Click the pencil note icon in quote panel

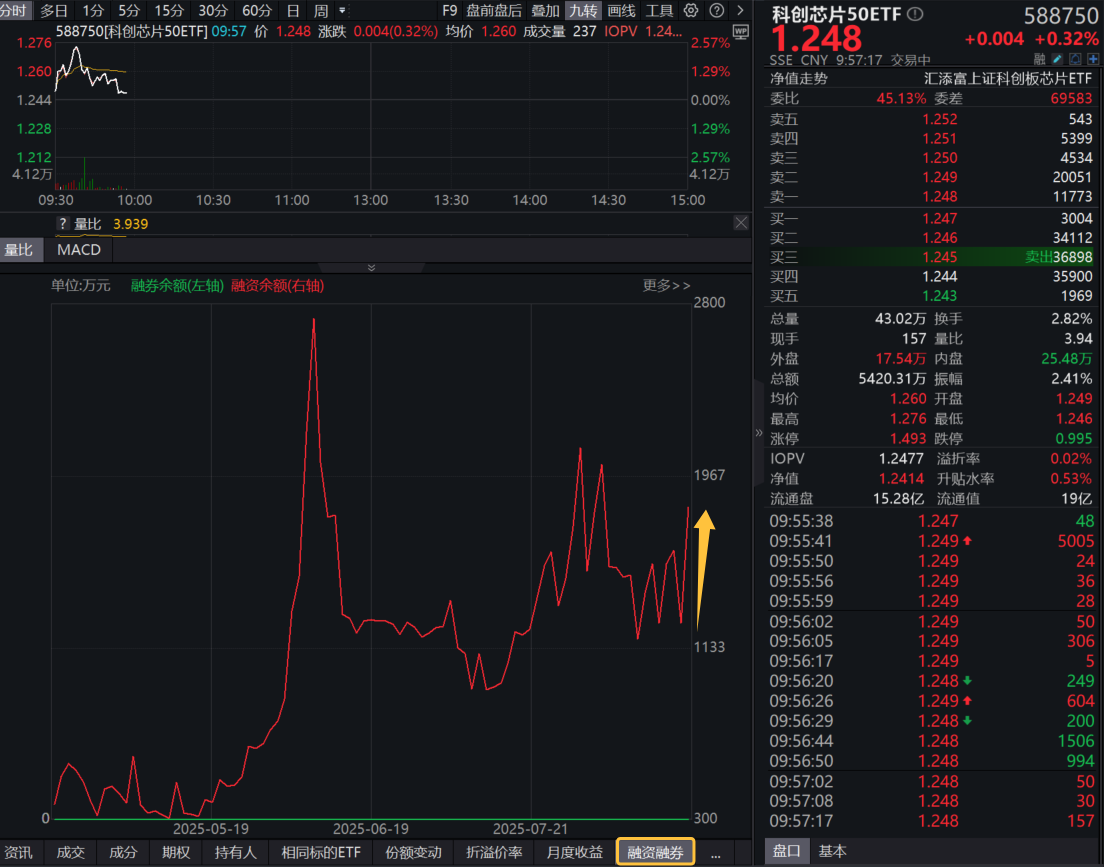[x=1056, y=59]
